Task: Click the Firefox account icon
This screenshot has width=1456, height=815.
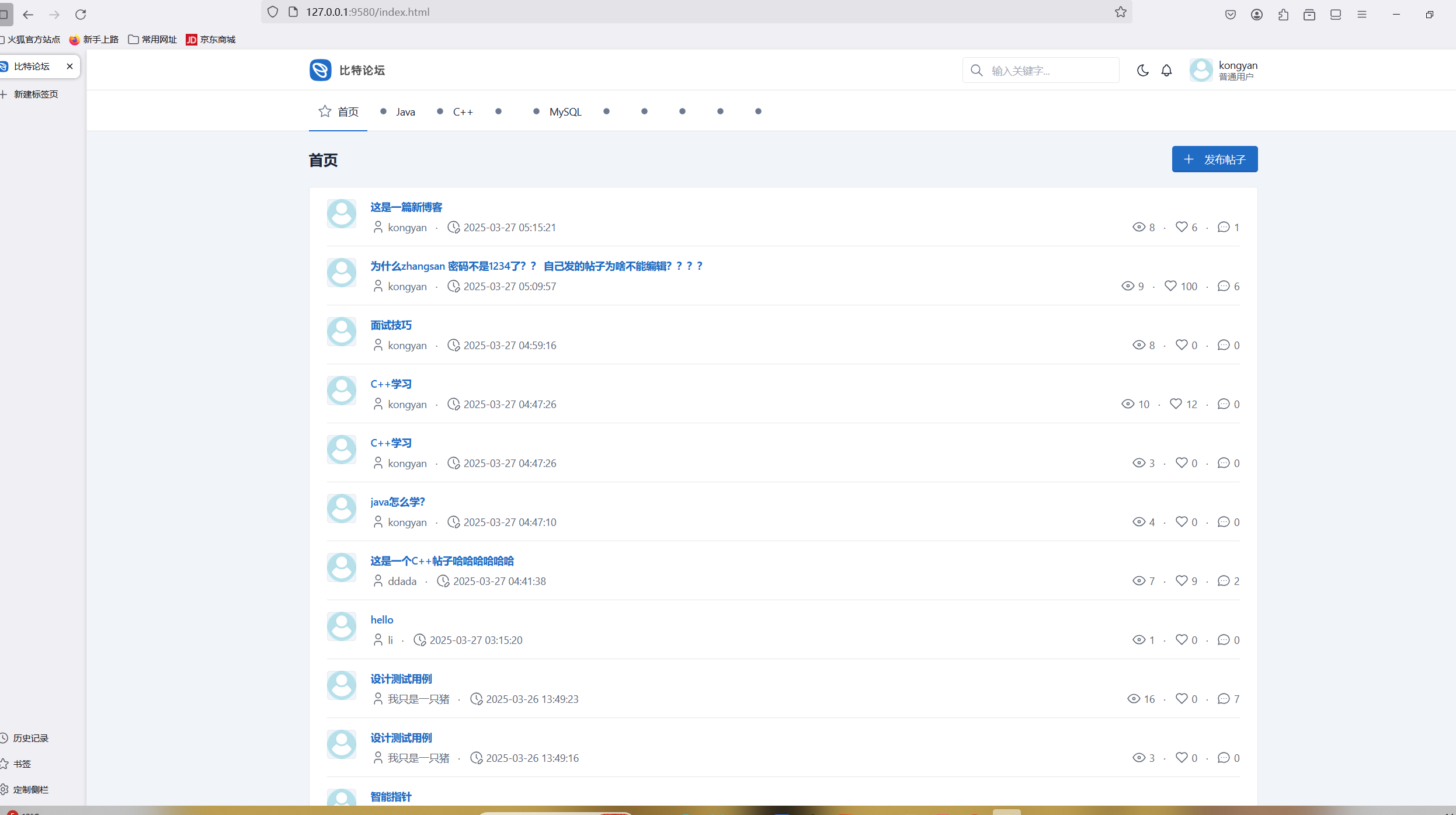Action: [1256, 15]
